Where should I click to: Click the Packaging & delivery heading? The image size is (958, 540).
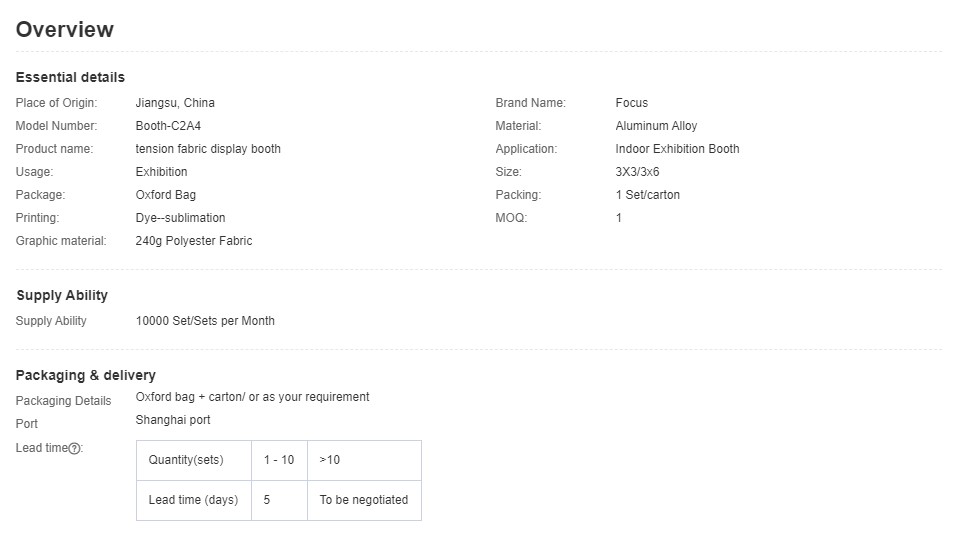86,375
